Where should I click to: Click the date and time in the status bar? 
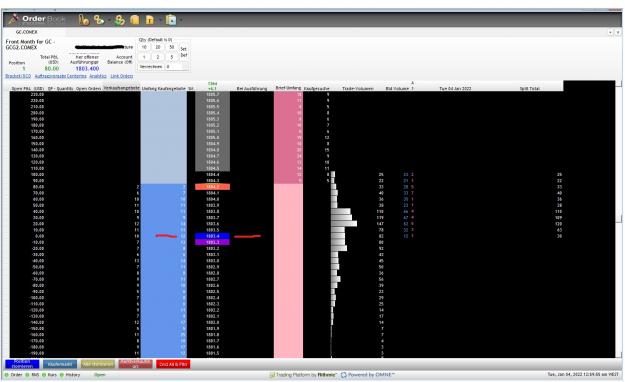(x=582, y=375)
